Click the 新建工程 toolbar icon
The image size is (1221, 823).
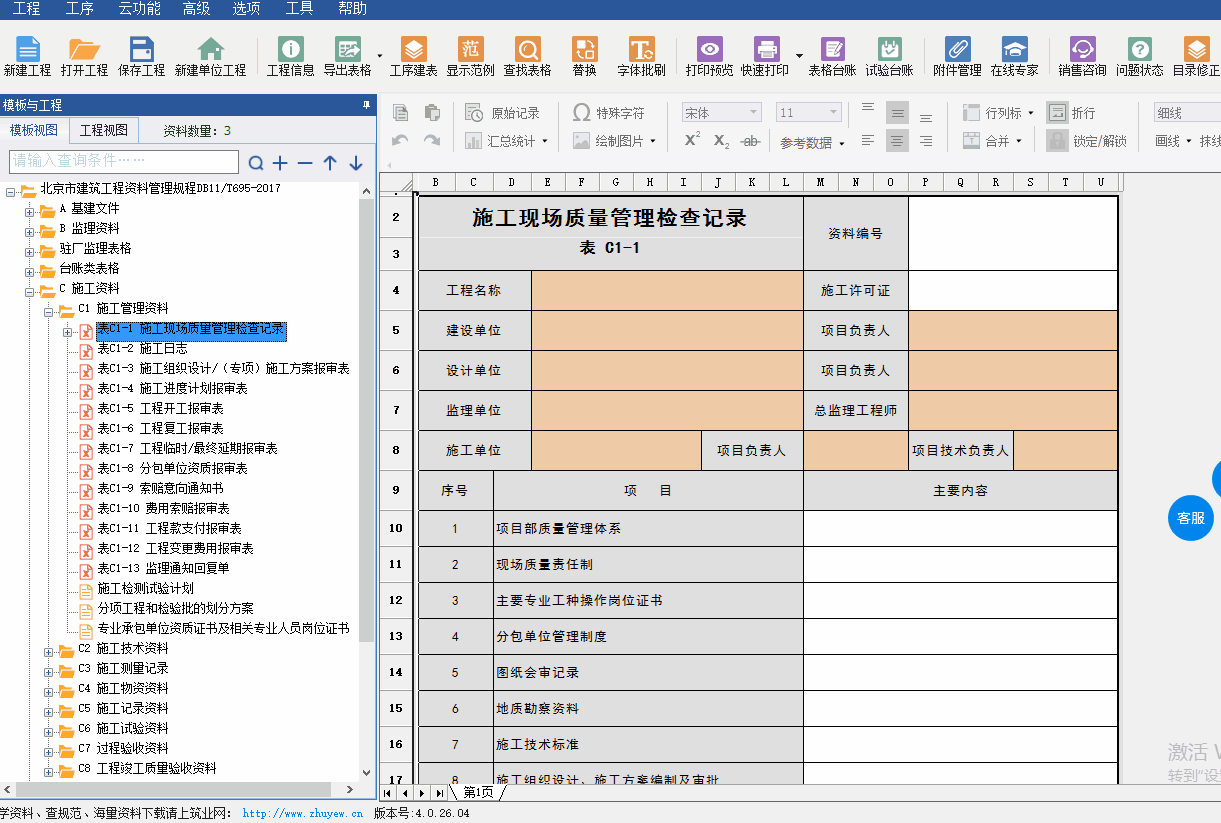[27, 56]
